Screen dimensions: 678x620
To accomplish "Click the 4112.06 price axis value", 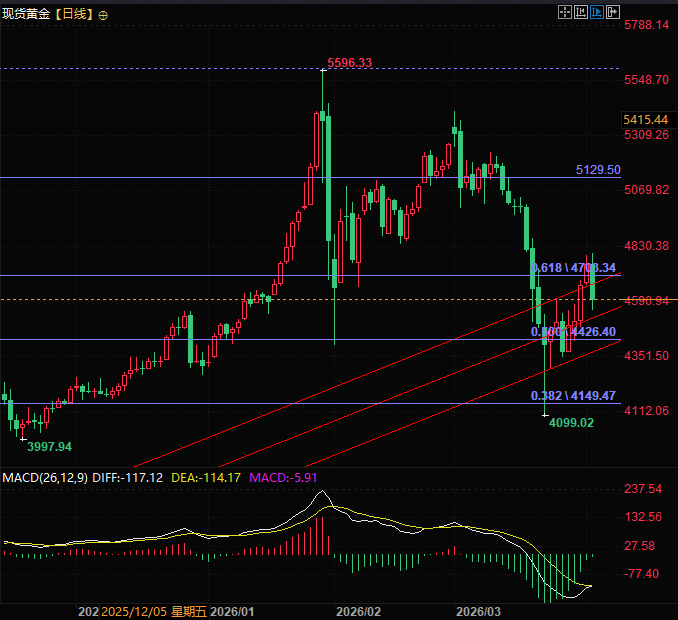I will coord(646,410).
